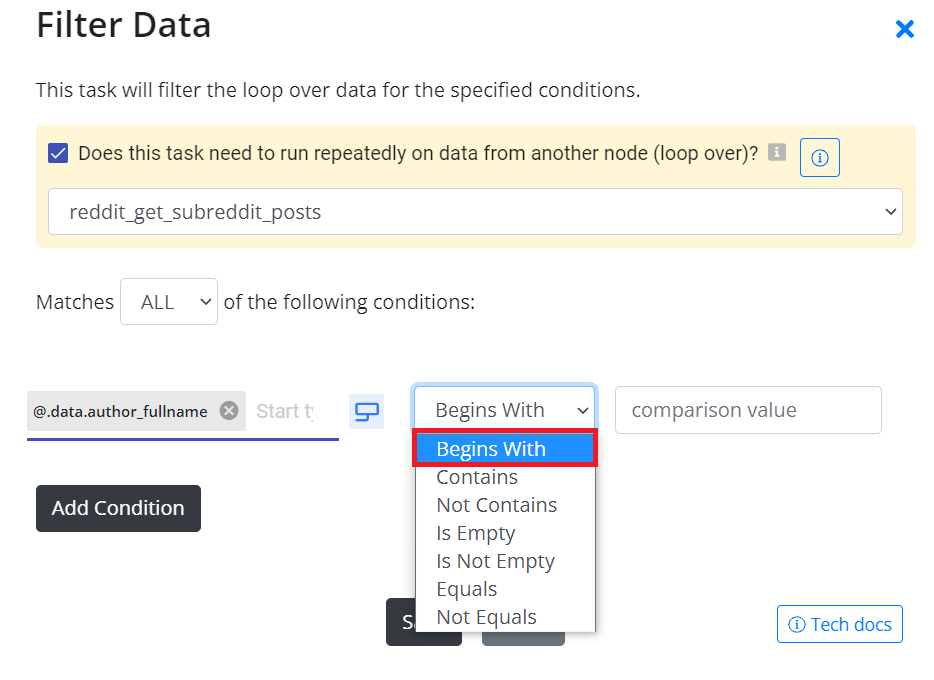Expand the Matches ALL dropdown
This screenshot has height=680, width=934.
[169, 302]
